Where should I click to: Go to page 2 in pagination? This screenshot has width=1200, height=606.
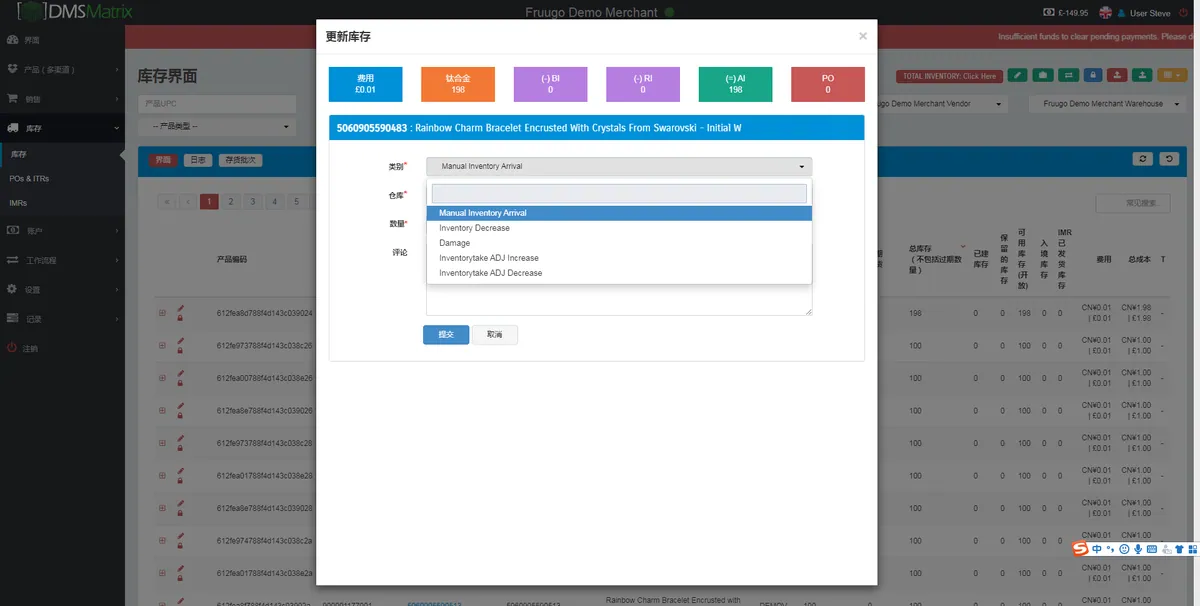(x=231, y=202)
